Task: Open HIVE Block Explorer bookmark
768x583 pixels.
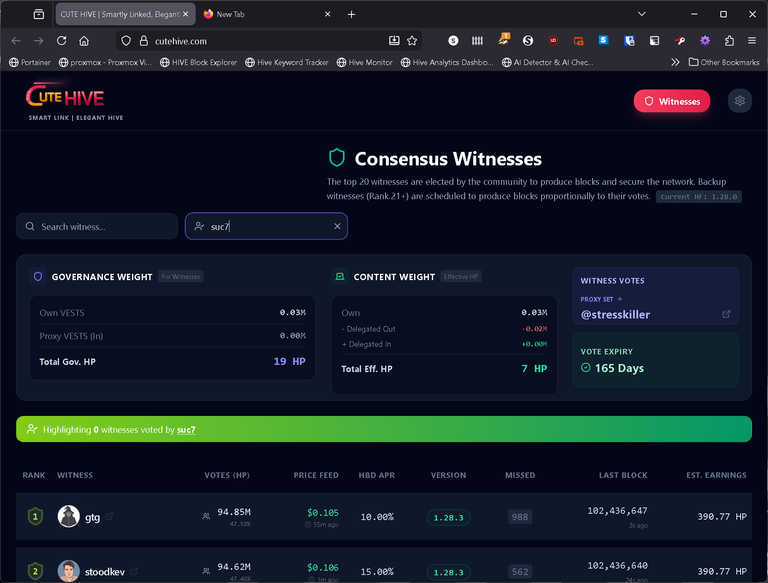Action: point(199,62)
